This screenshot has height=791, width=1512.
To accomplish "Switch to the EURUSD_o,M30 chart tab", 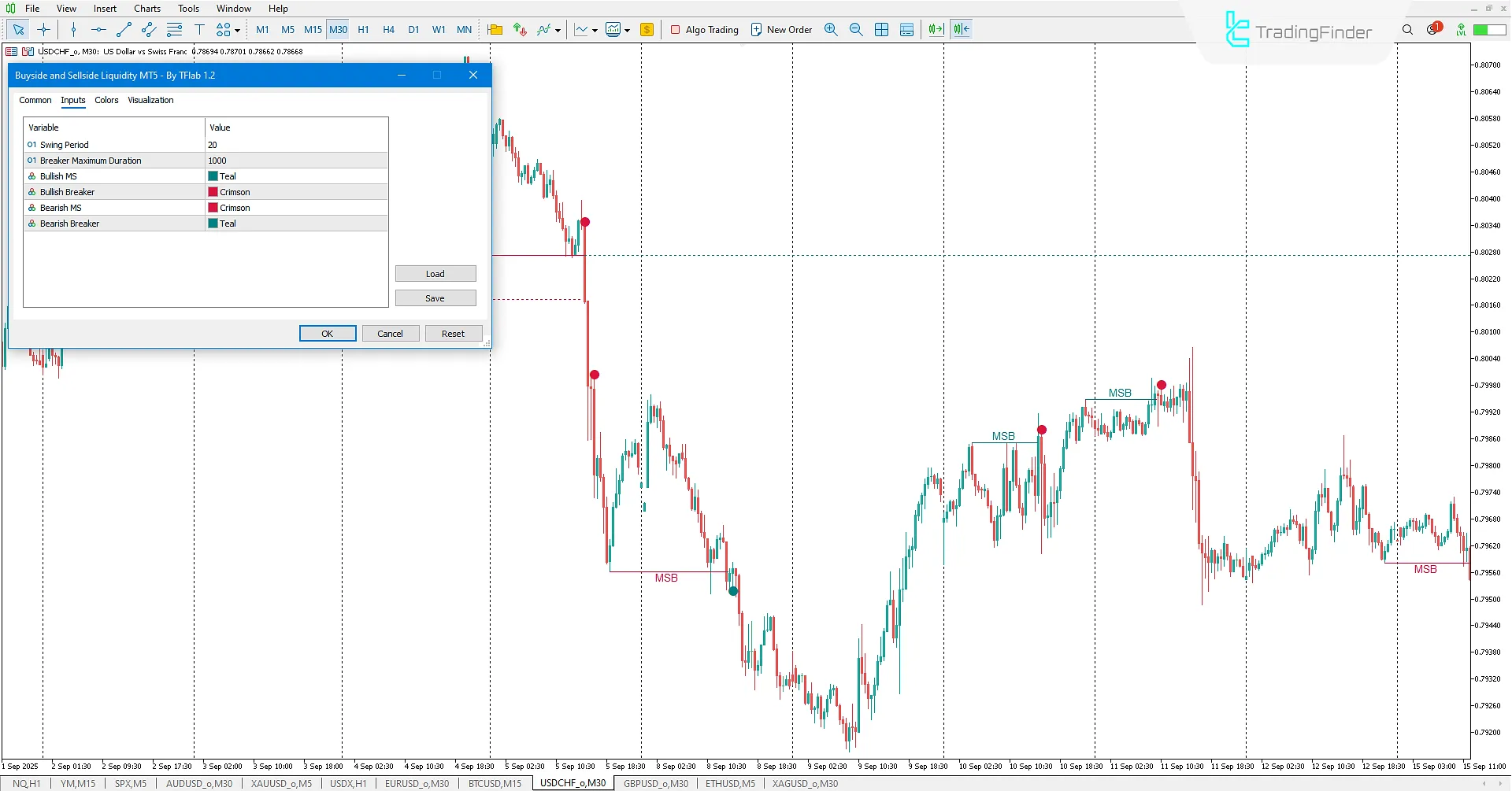I will coord(416,783).
